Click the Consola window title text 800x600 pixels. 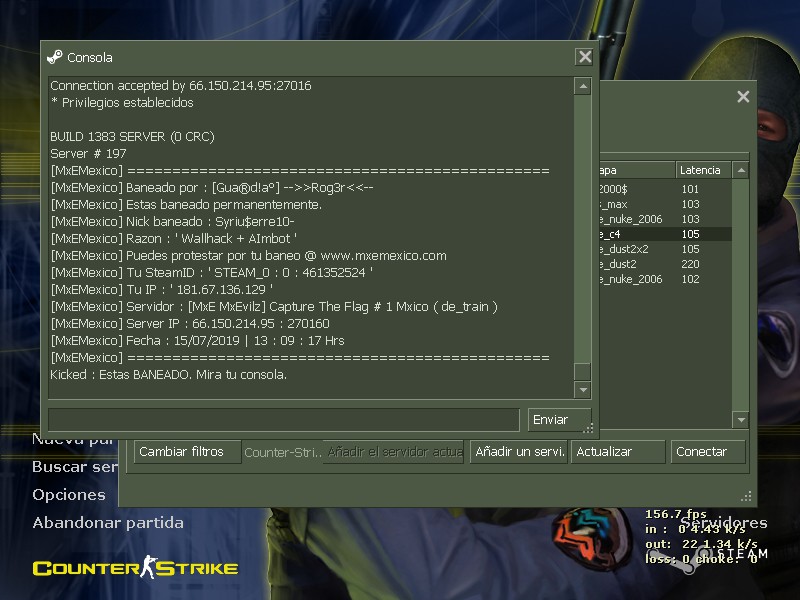90,58
